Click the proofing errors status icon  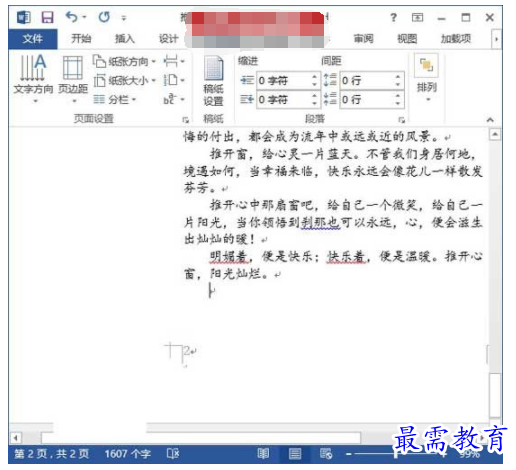pyautogui.click(x=173, y=454)
